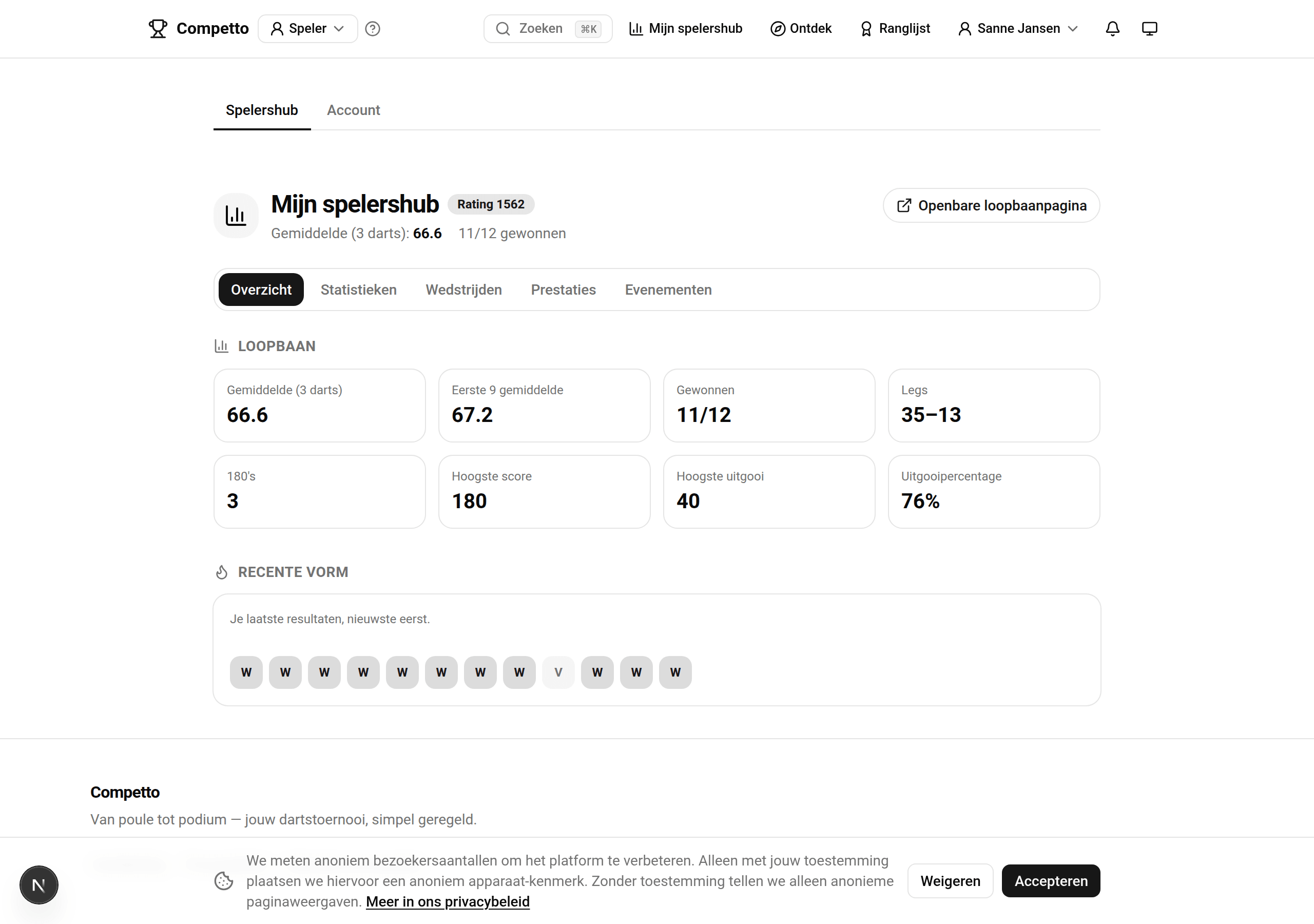Switch to the Account tab
Screen dimensions: 1314x924
353,110
